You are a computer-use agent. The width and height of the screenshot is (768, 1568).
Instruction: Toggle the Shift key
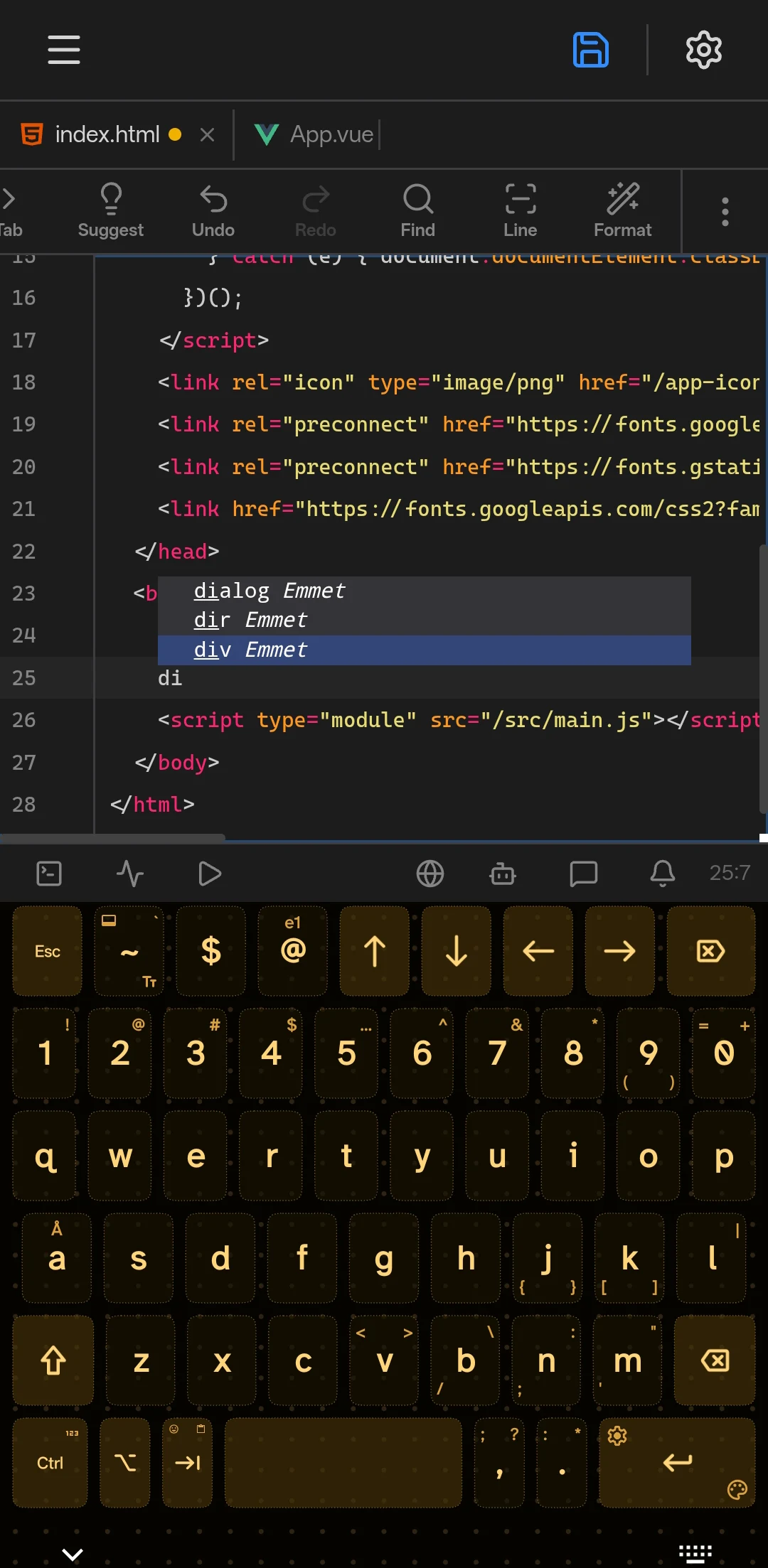(53, 1360)
